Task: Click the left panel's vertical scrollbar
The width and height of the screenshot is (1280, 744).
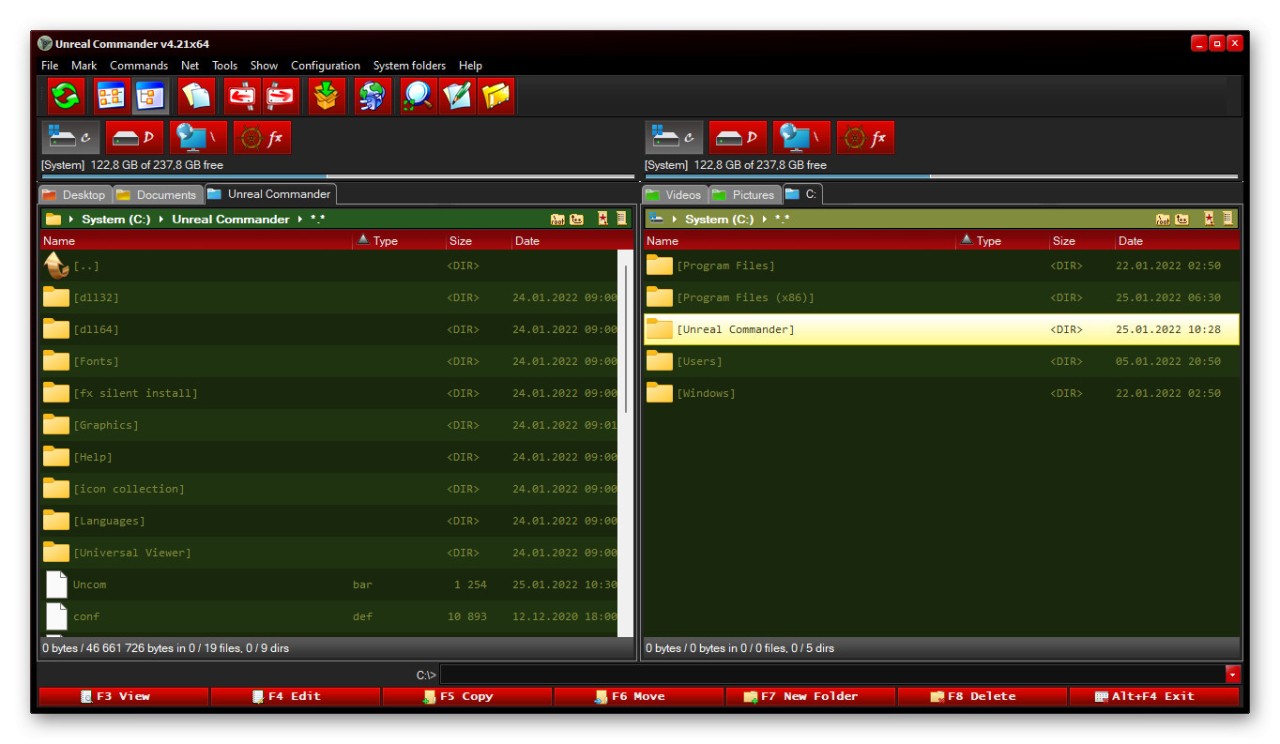Action: click(x=626, y=340)
